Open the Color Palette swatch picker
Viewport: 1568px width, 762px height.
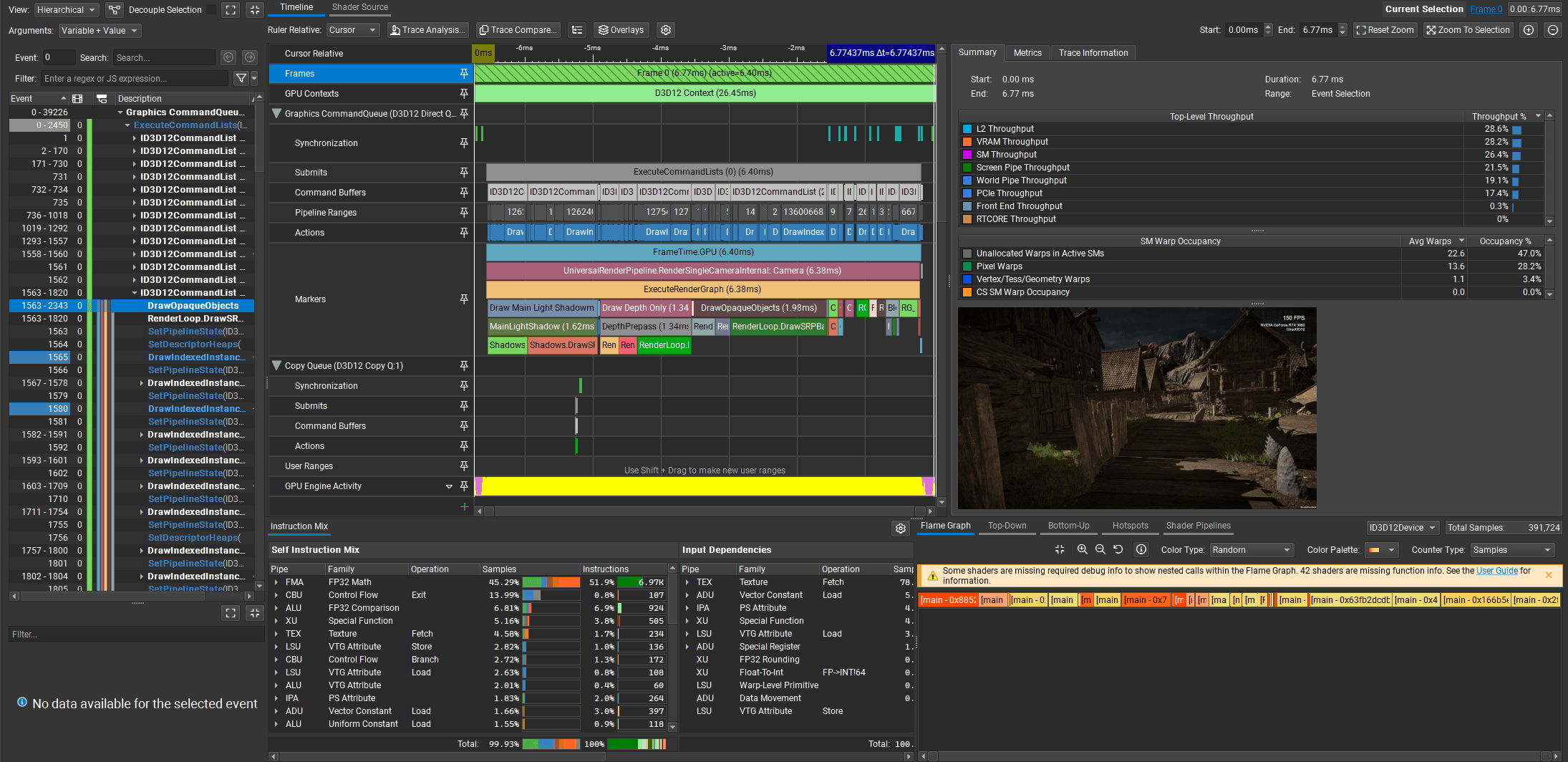coord(1381,550)
